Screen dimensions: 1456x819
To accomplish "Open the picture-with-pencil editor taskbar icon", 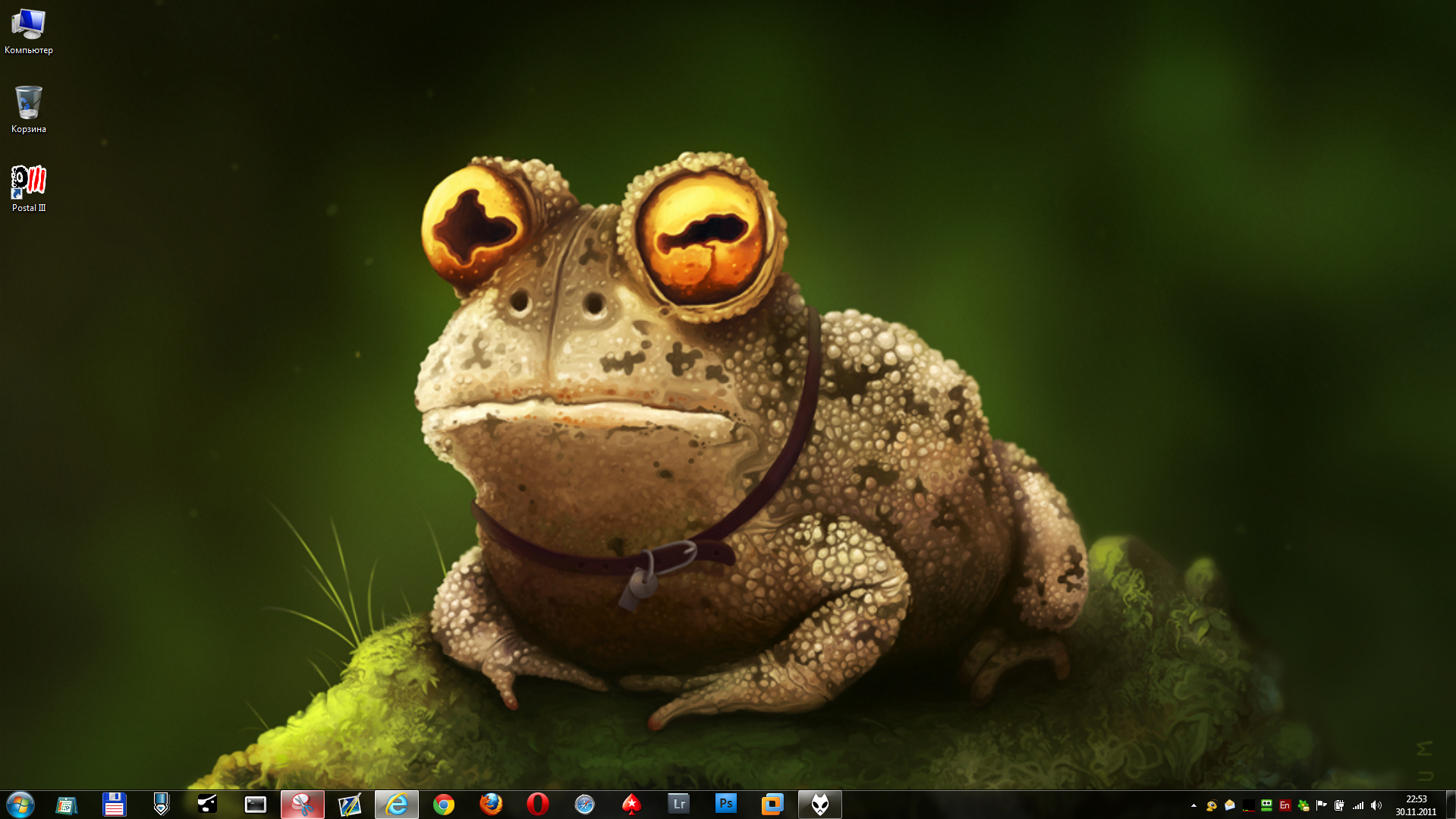I will [x=350, y=805].
